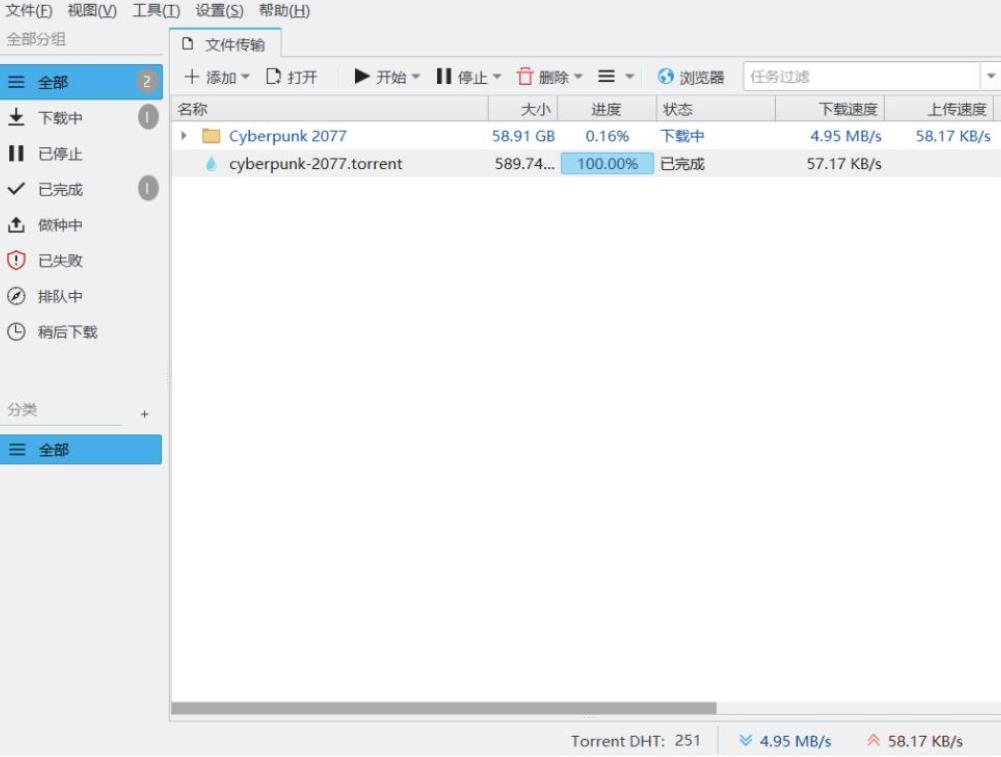1001x757 pixels.
Task: Sort by the 进度 column header
Action: 607,109
